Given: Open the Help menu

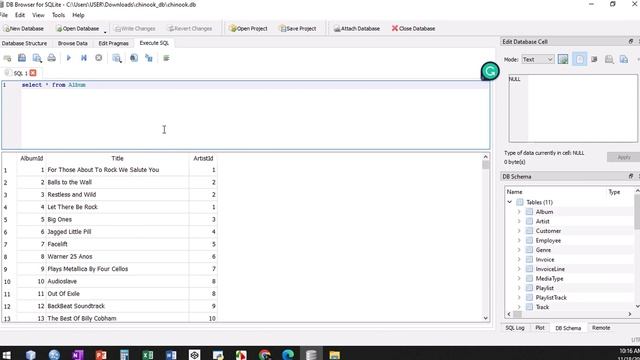Looking at the screenshot, I should 78,15.
